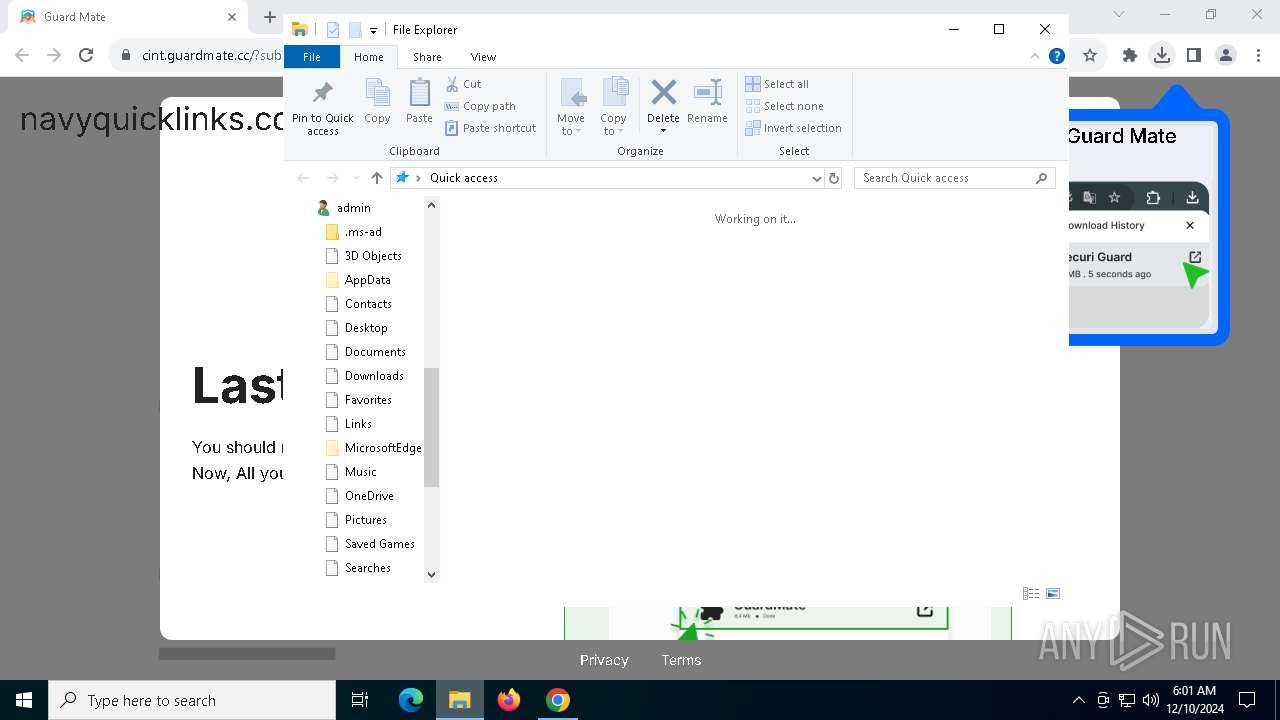Screen dimensions: 1280x720
Task: Open new Chrome tab
Action: click(269, 17)
